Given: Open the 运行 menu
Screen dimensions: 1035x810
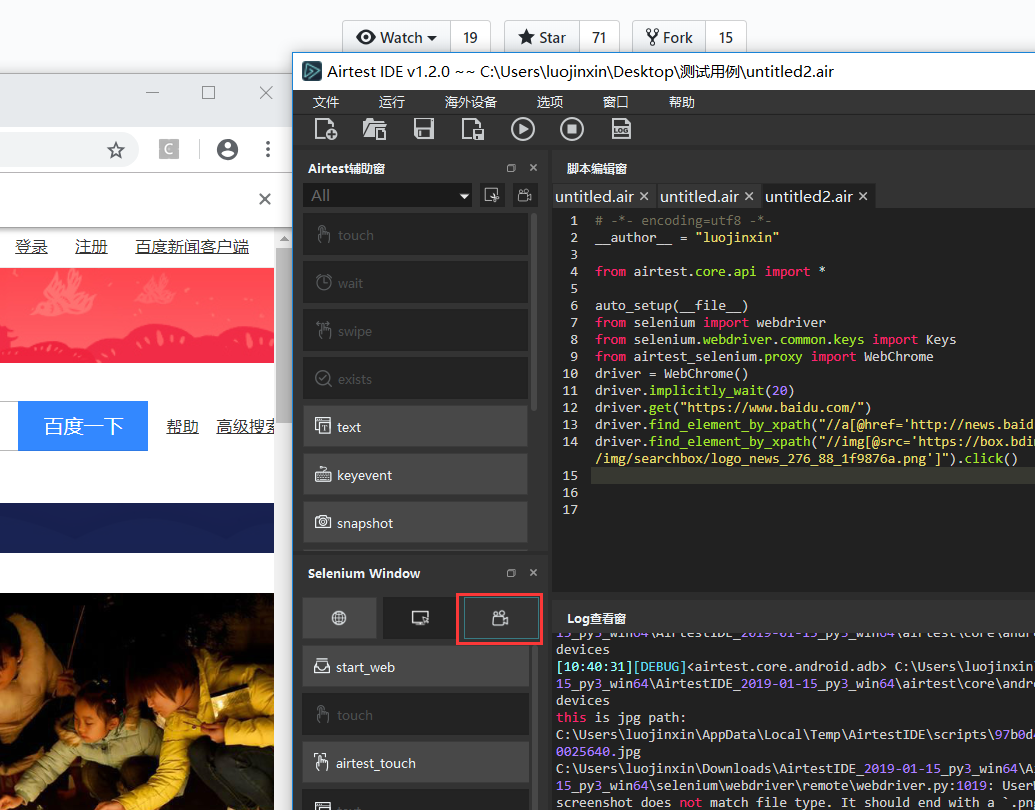Looking at the screenshot, I should point(392,102).
